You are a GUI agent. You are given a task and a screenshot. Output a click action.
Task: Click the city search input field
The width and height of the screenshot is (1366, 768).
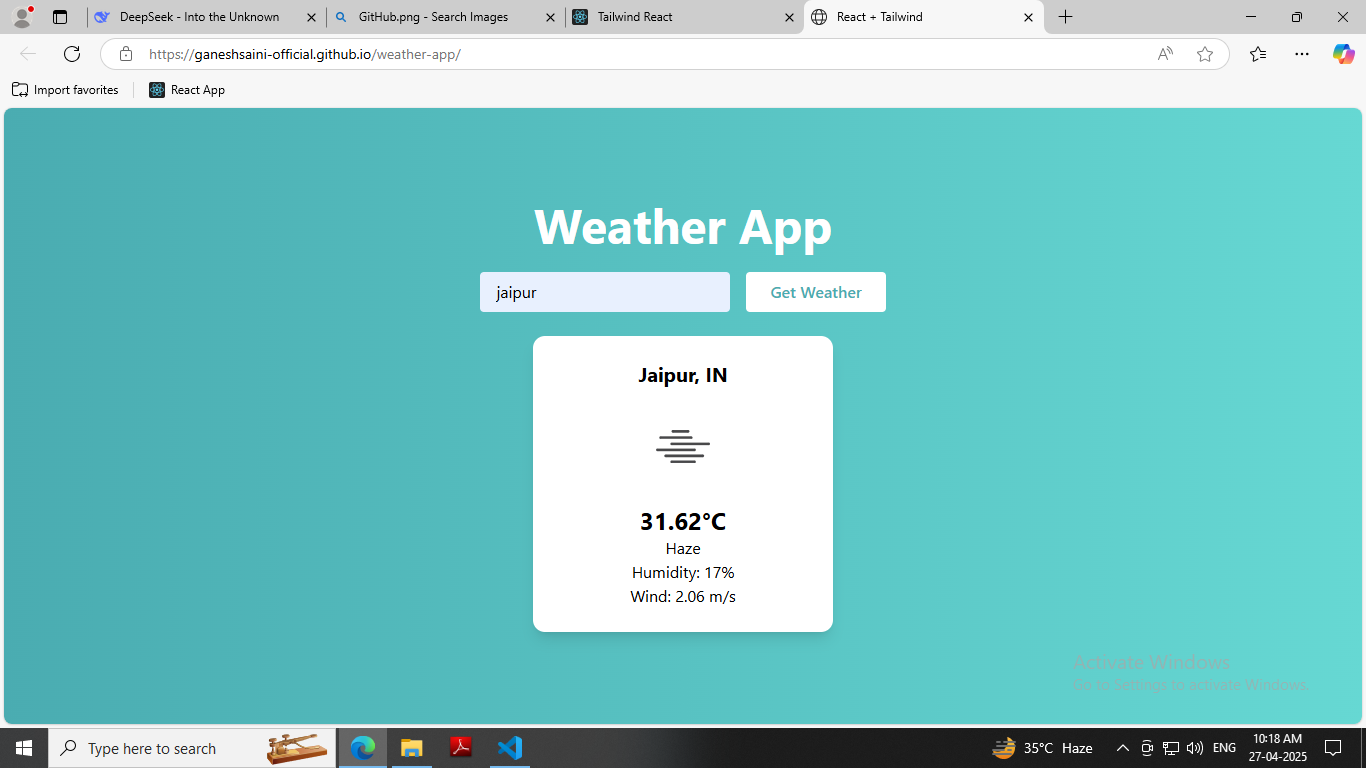click(x=604, y=292)
